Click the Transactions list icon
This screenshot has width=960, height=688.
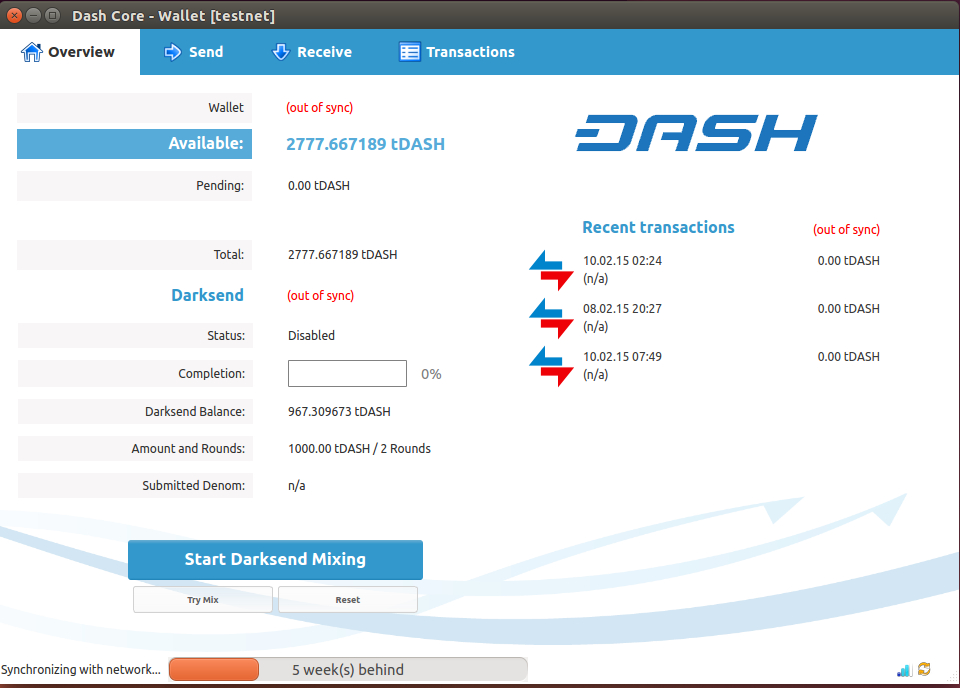click(x=410, y=52)
